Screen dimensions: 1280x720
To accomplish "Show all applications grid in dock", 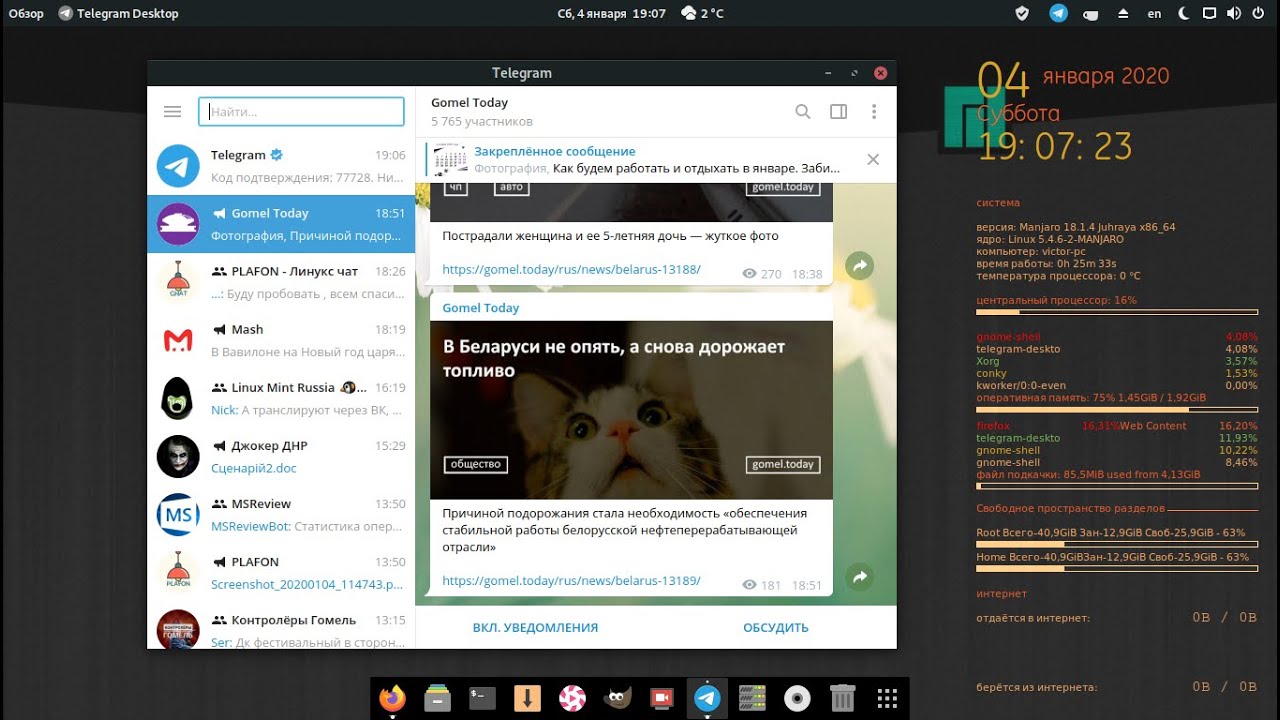I will [x=886, y=698].
